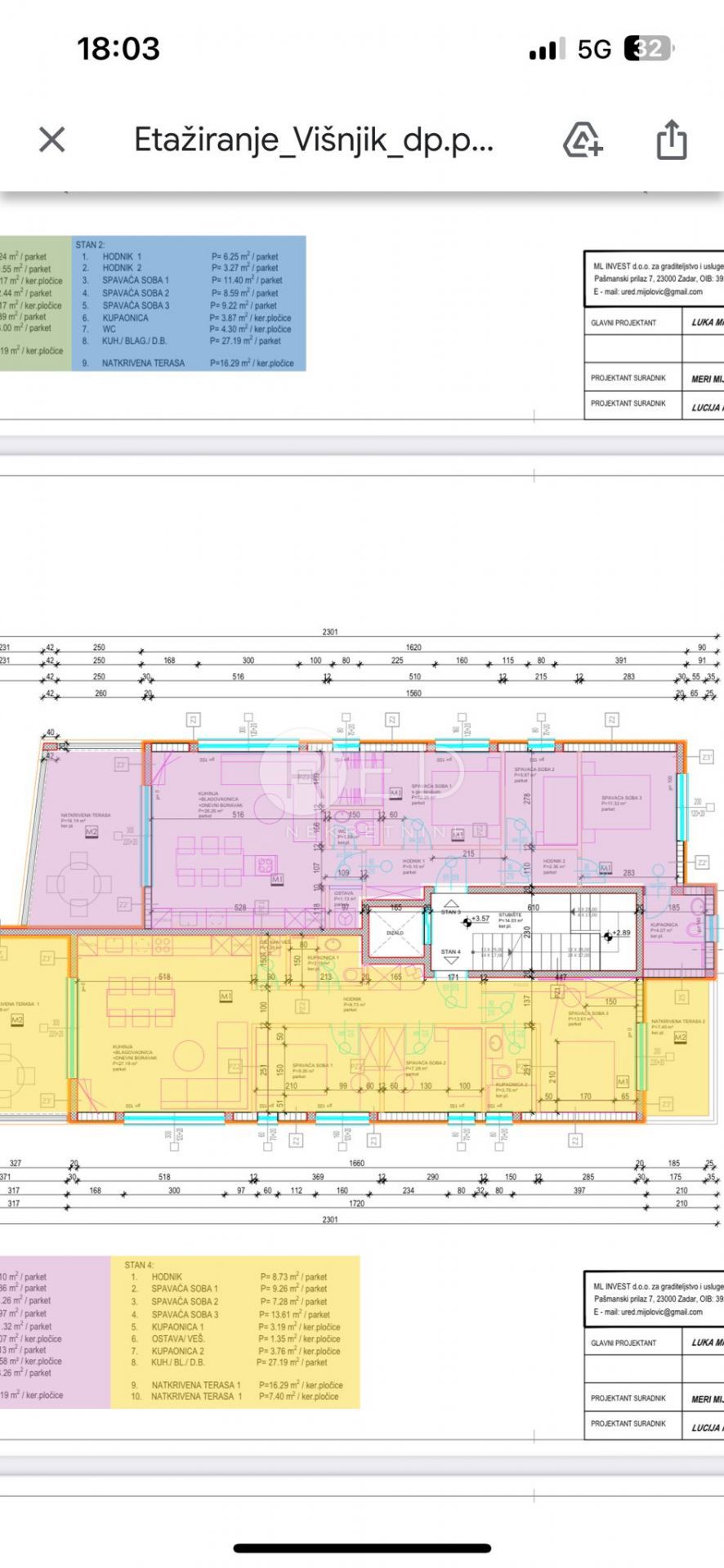
Task: Tap the 18:03 clock in the status bar
Action: [x=118, y=49]
